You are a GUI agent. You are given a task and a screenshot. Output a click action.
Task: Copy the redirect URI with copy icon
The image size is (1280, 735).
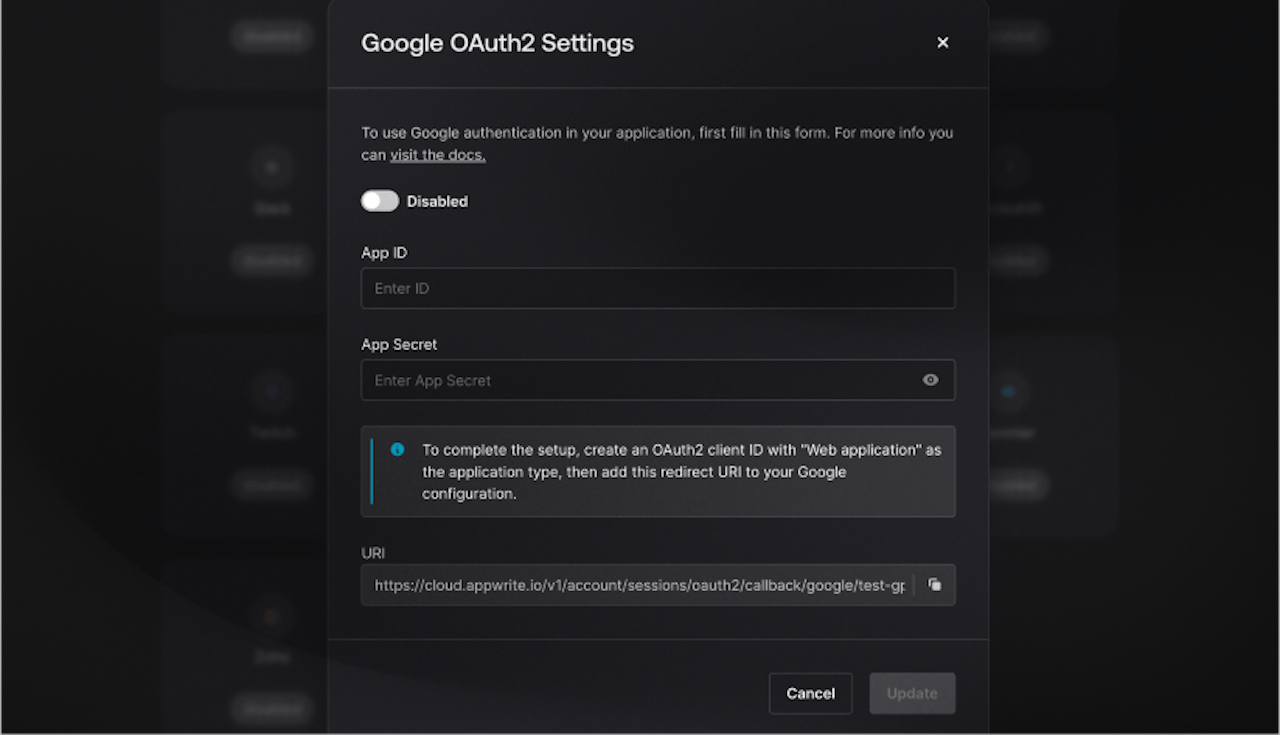point(934,585)
